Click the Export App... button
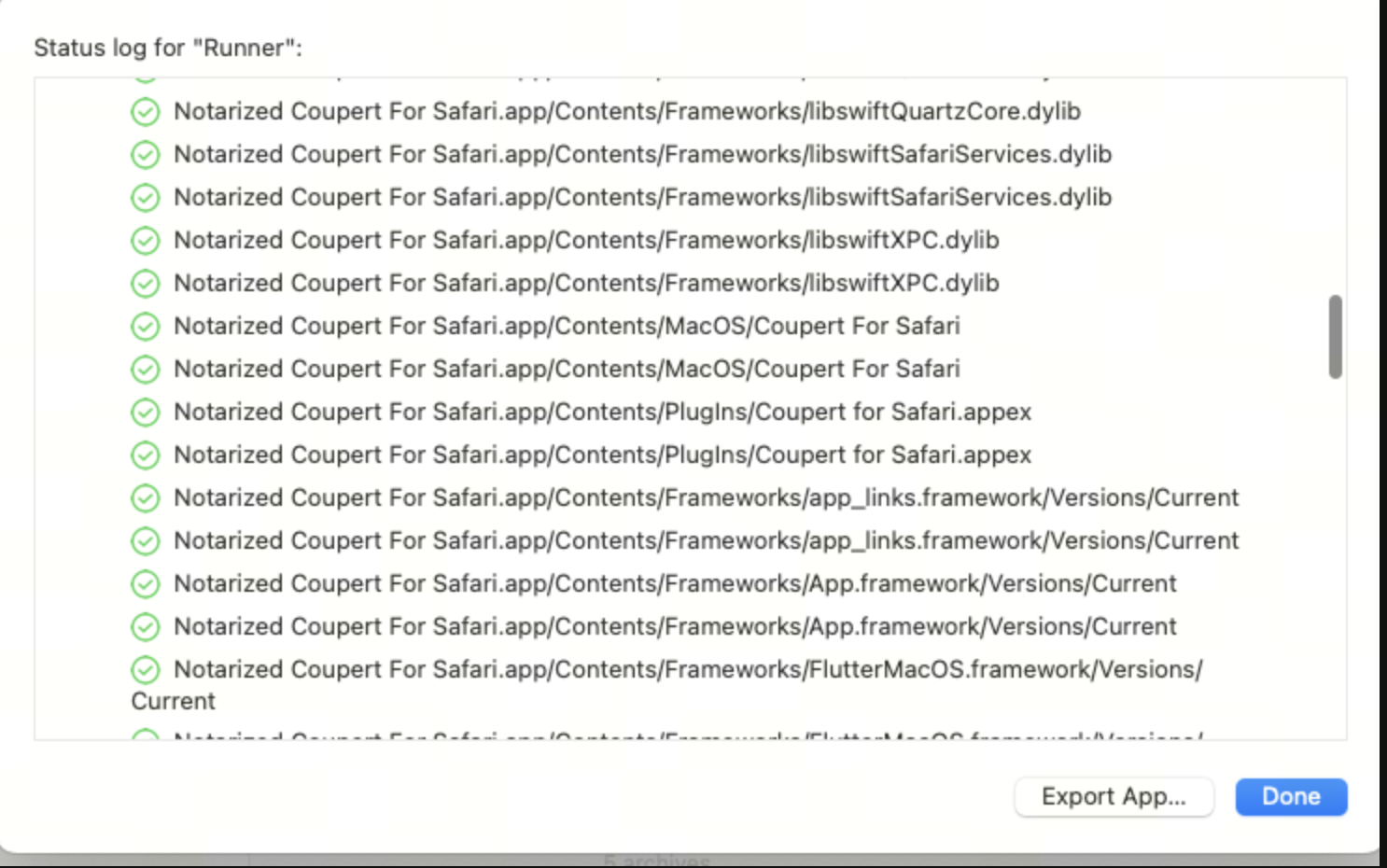 point(1114,797)
